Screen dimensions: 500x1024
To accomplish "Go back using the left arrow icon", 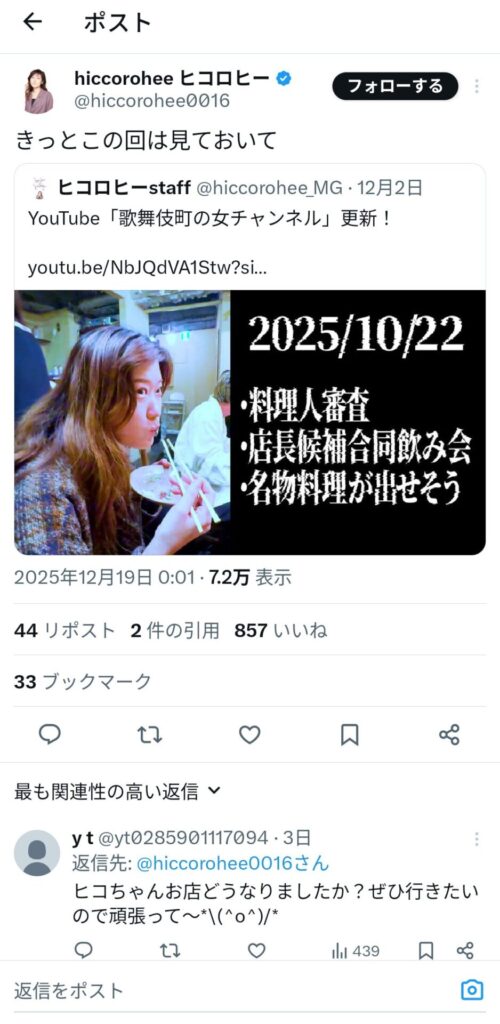I will tap(32, 22).
